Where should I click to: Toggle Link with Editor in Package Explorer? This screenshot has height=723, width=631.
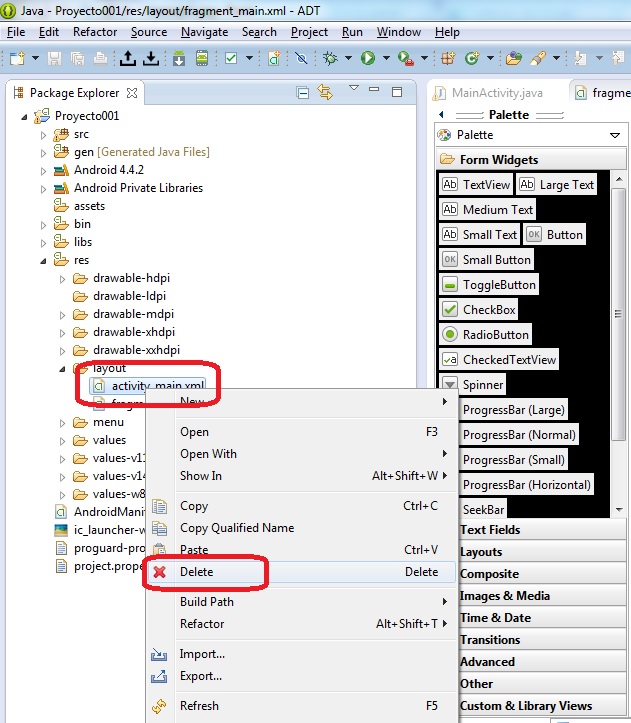(x=325, y=93)
